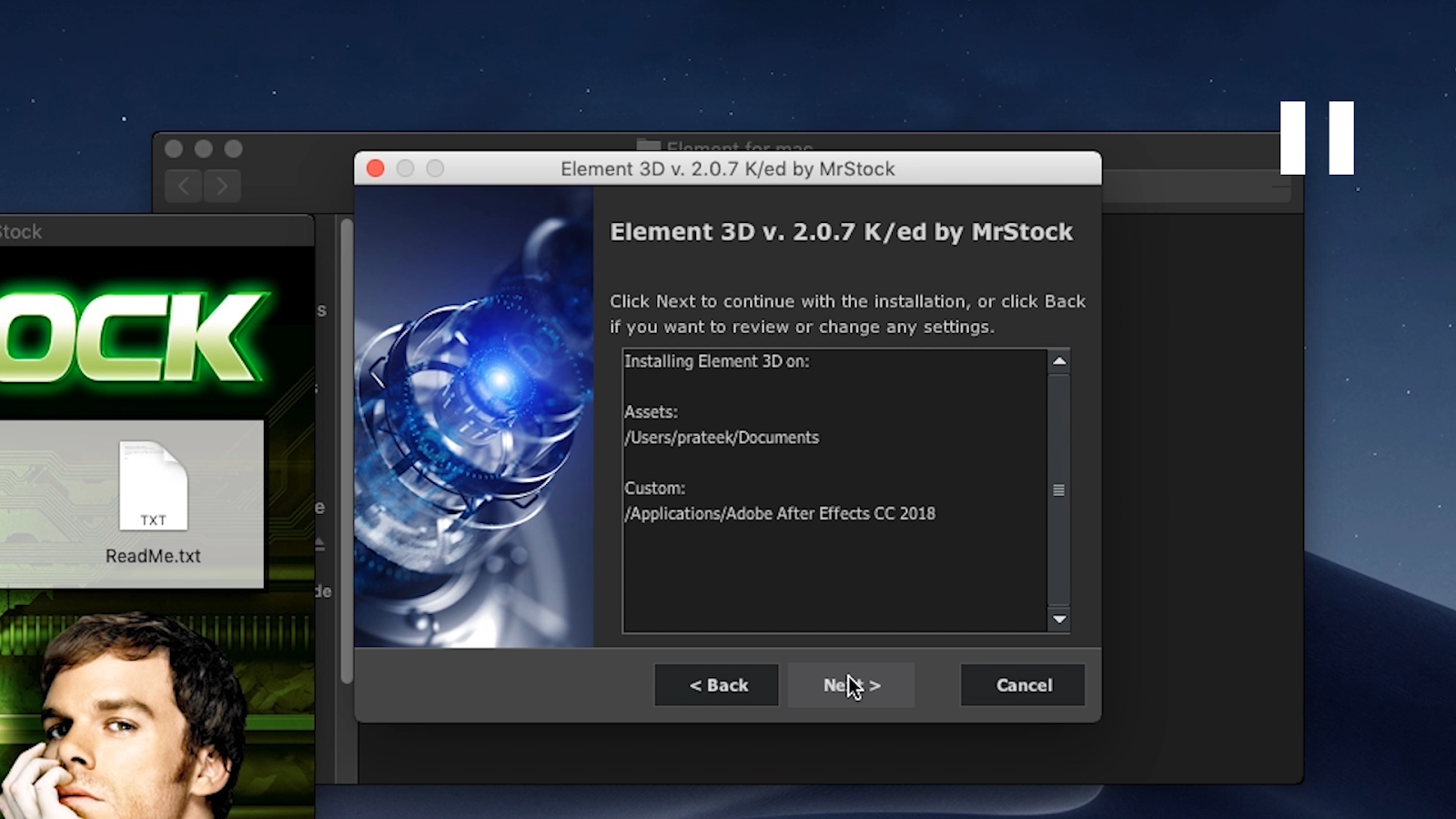Click Next to continue the installation
1456x819 pixels.
point(851,685)
